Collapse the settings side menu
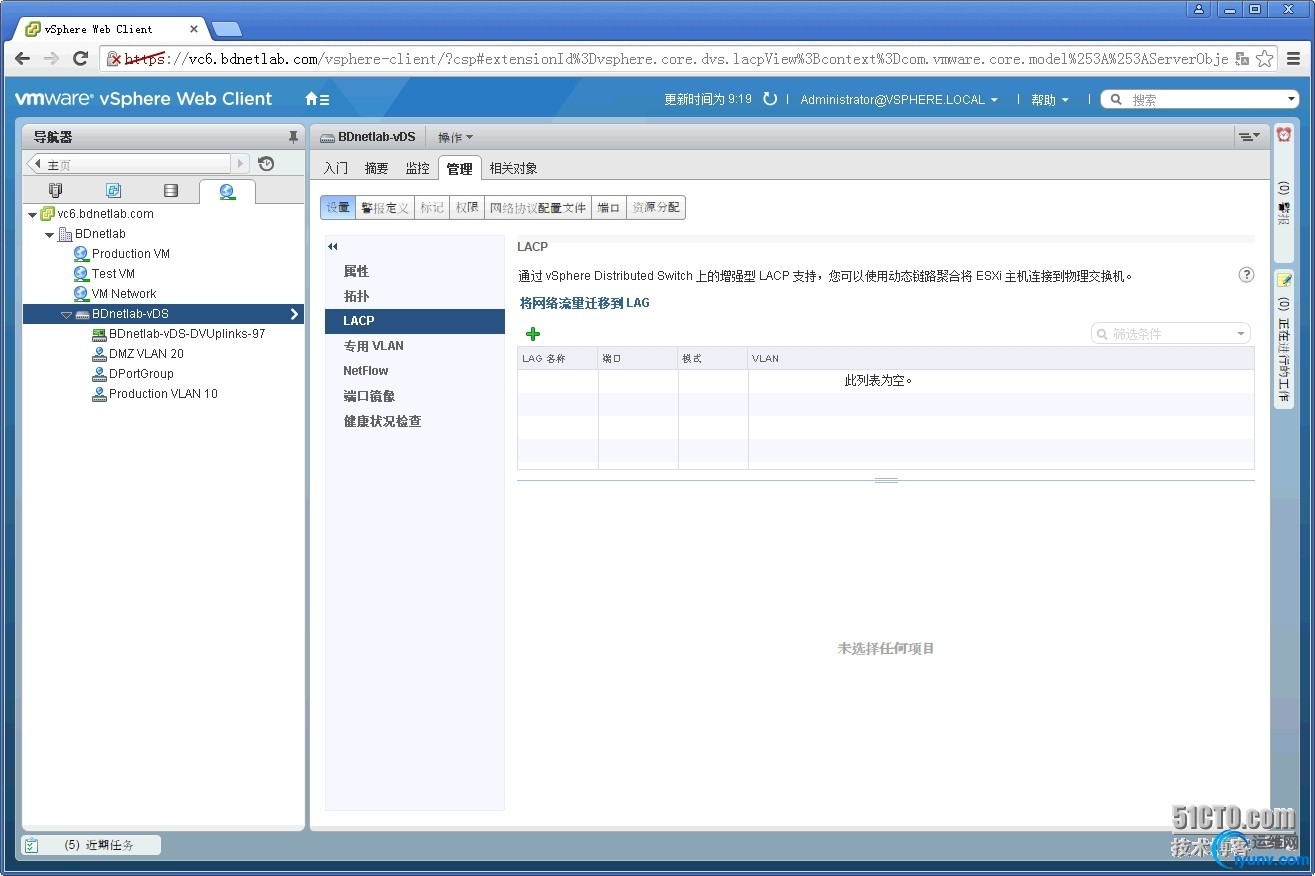Screen dimensions: 1315x876 point(333,247)
